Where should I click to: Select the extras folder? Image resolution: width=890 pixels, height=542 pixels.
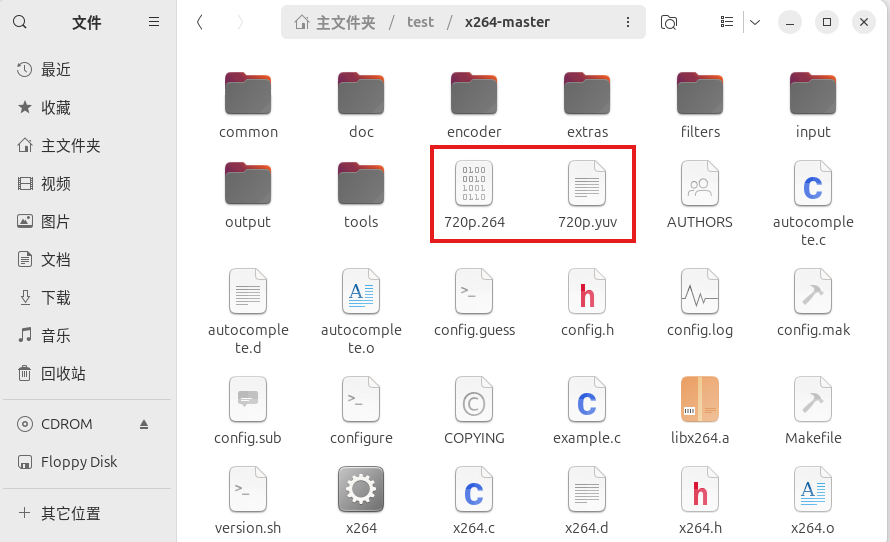click(x=587, y=106)
